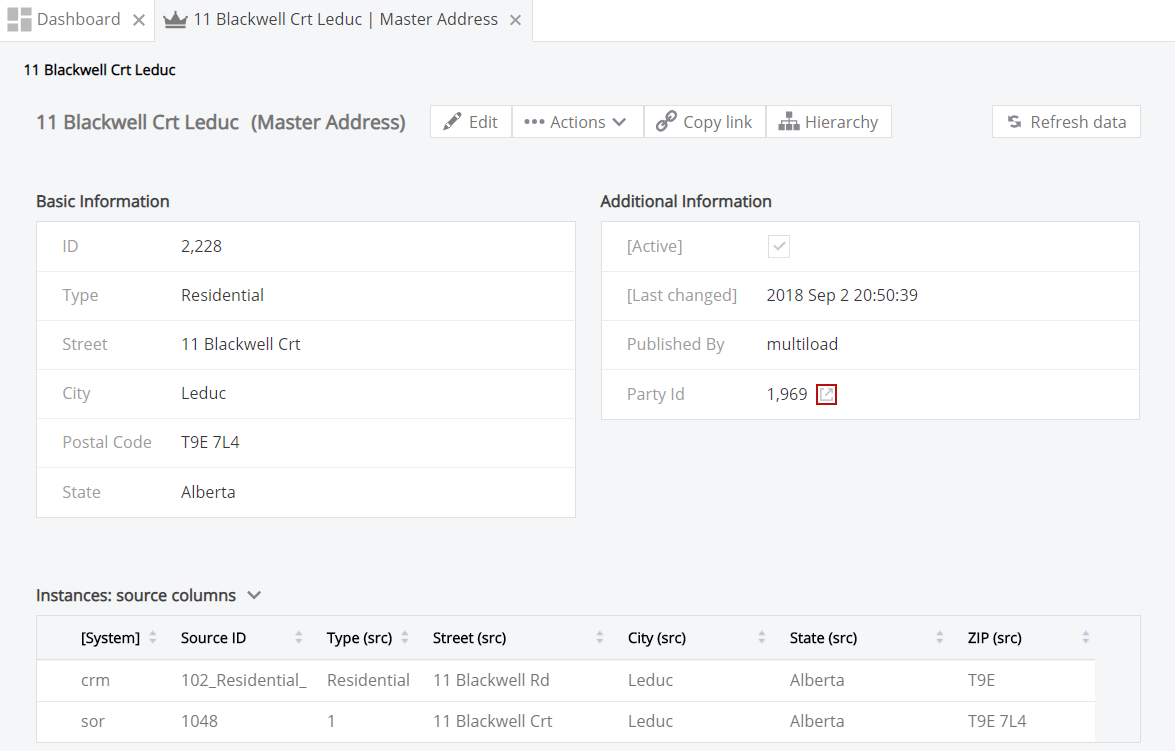
Task: Expand Instances: source columns chevron
Action: [x=254, y=595]
